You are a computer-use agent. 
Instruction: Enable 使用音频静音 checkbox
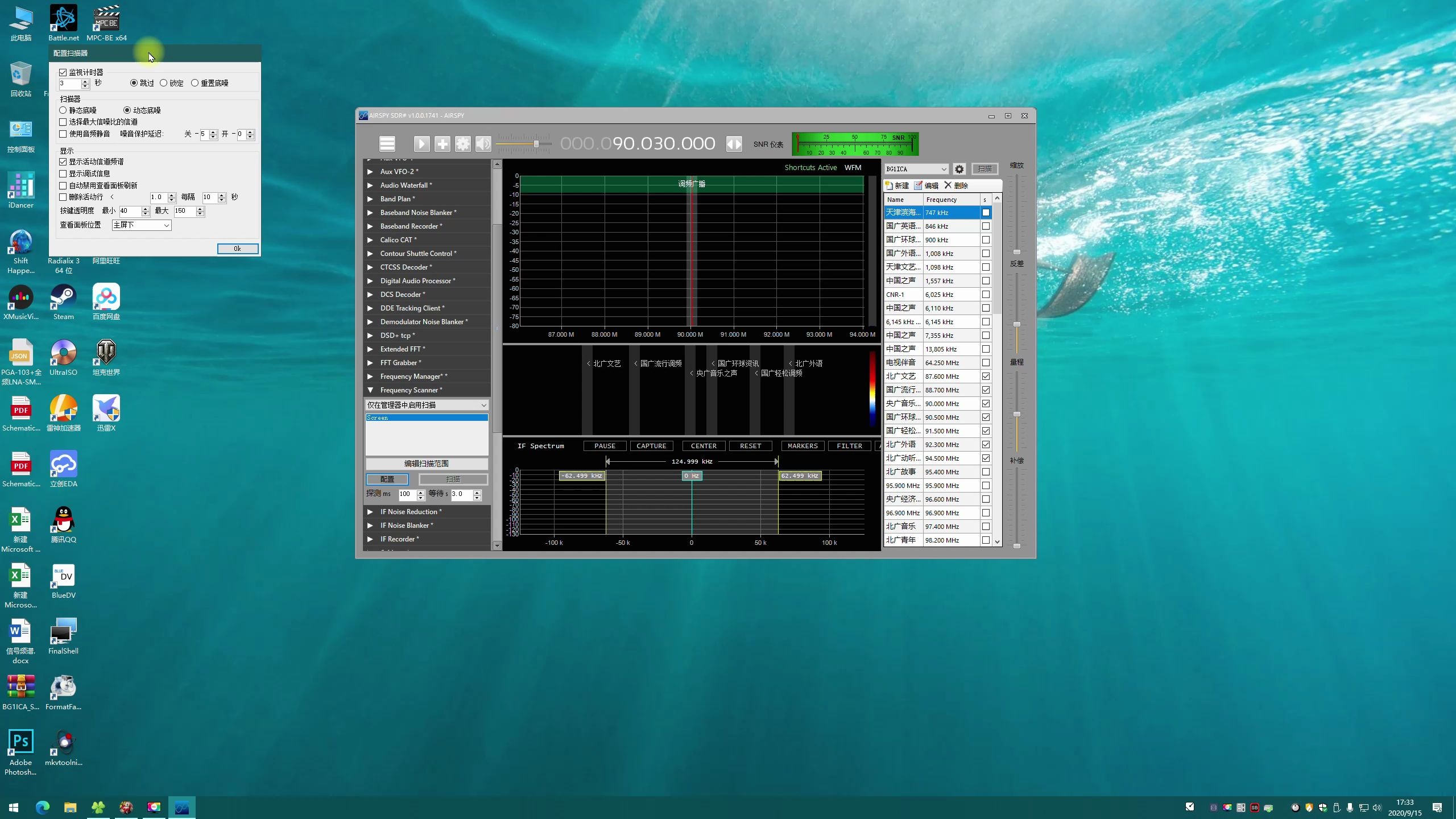pyautogui.click(x=63, y=134)
